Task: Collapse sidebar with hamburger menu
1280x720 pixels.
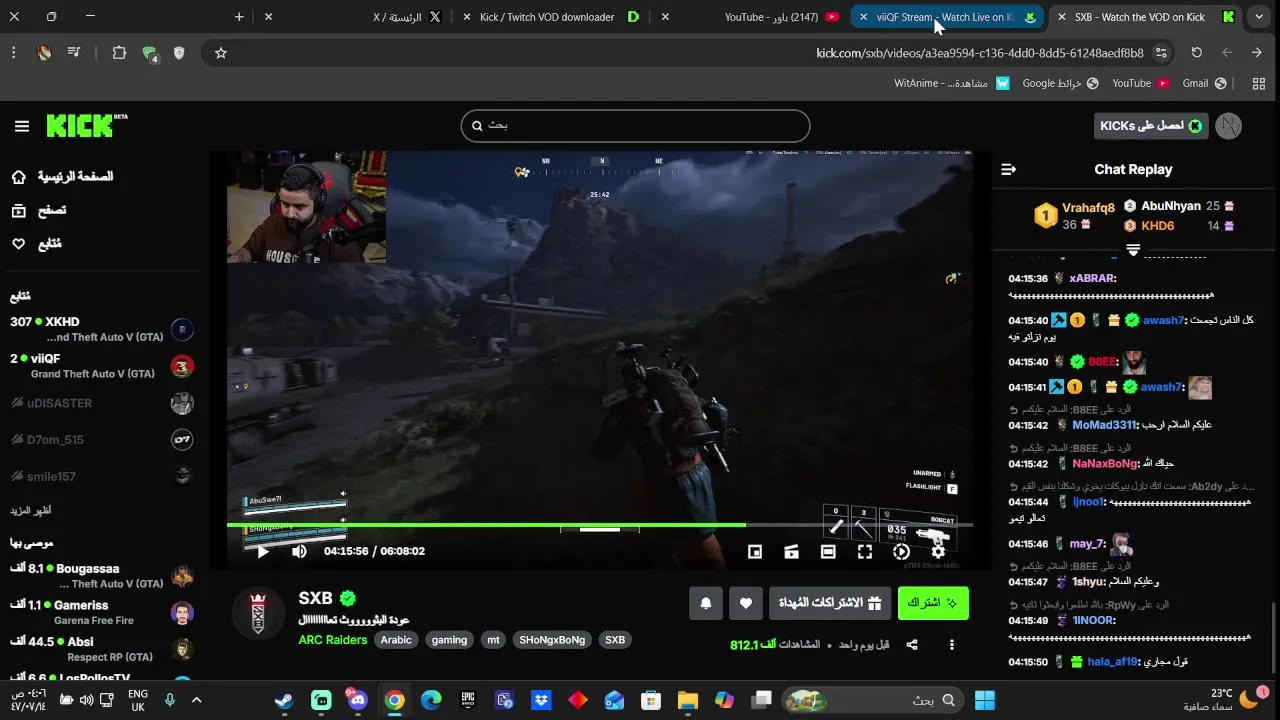Action: 22,126
